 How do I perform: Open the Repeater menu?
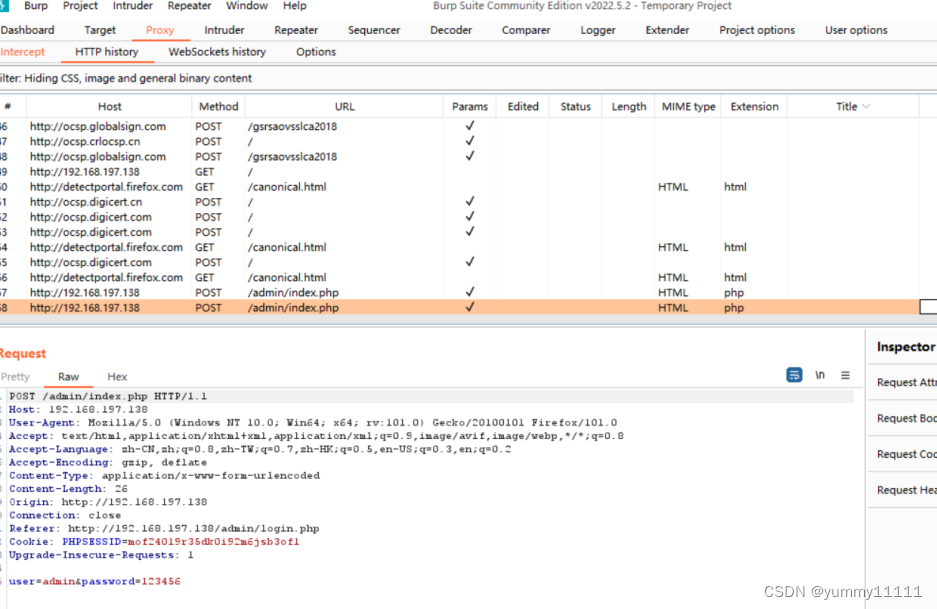coord(189,6)
